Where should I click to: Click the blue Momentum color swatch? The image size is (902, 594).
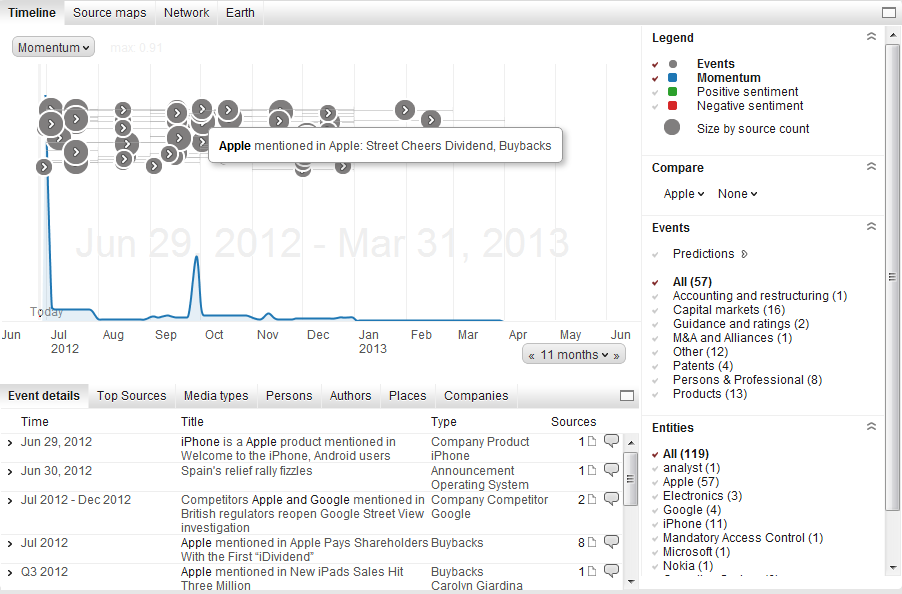click(673, 78)
